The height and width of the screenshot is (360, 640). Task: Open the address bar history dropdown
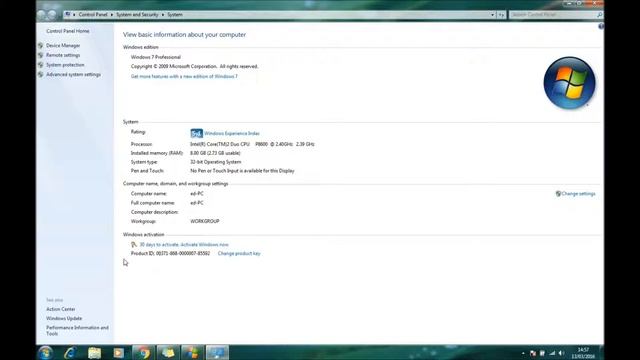click(492, 15)
